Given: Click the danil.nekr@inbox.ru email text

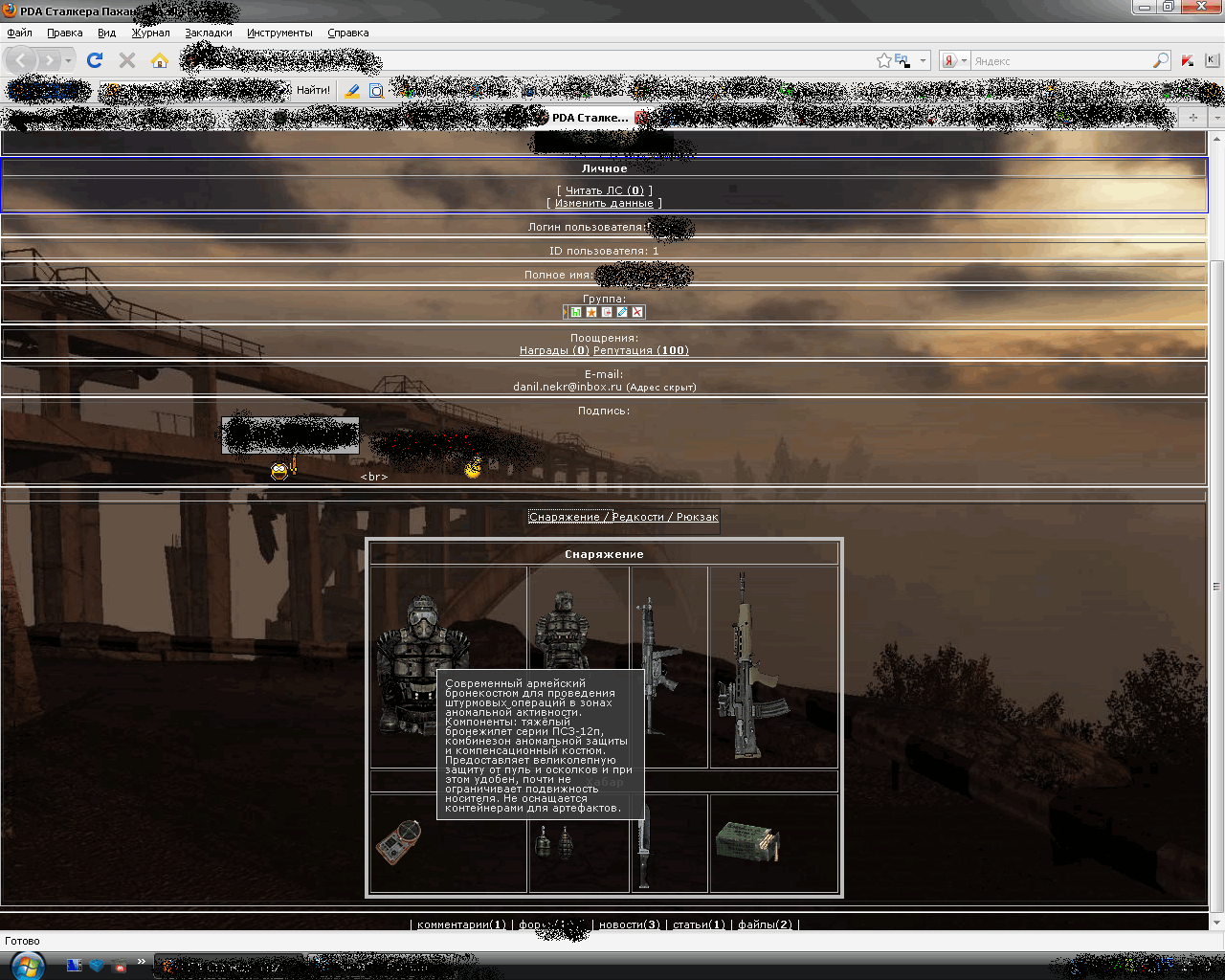Looking at the screenshot, I should [568, 387].
